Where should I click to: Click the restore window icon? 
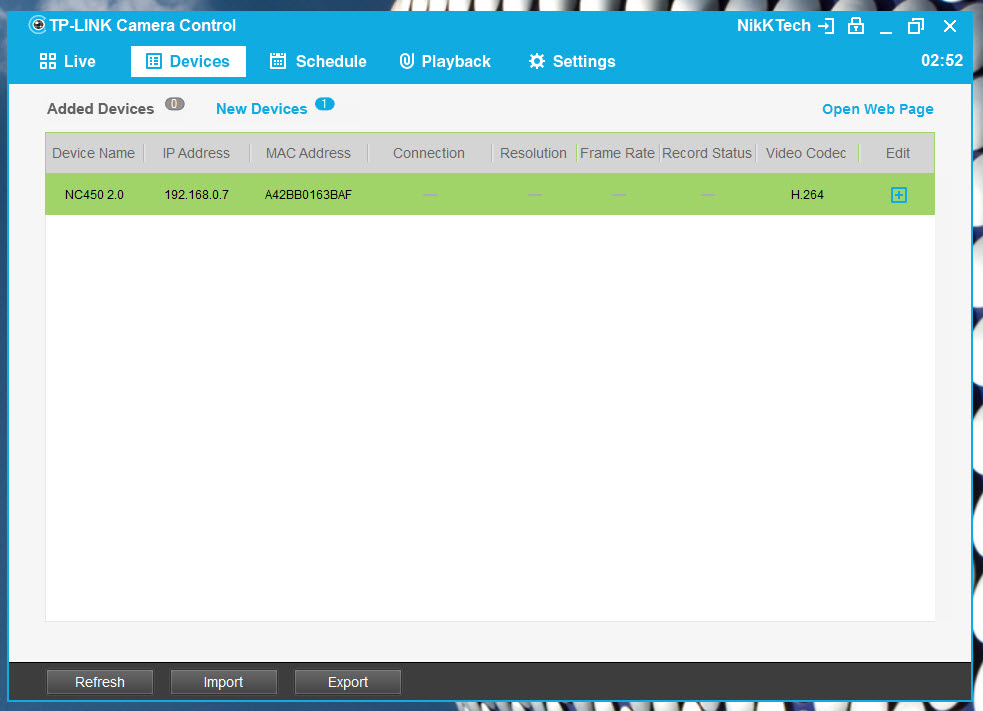pyautogui.click(x=916, y=26)
